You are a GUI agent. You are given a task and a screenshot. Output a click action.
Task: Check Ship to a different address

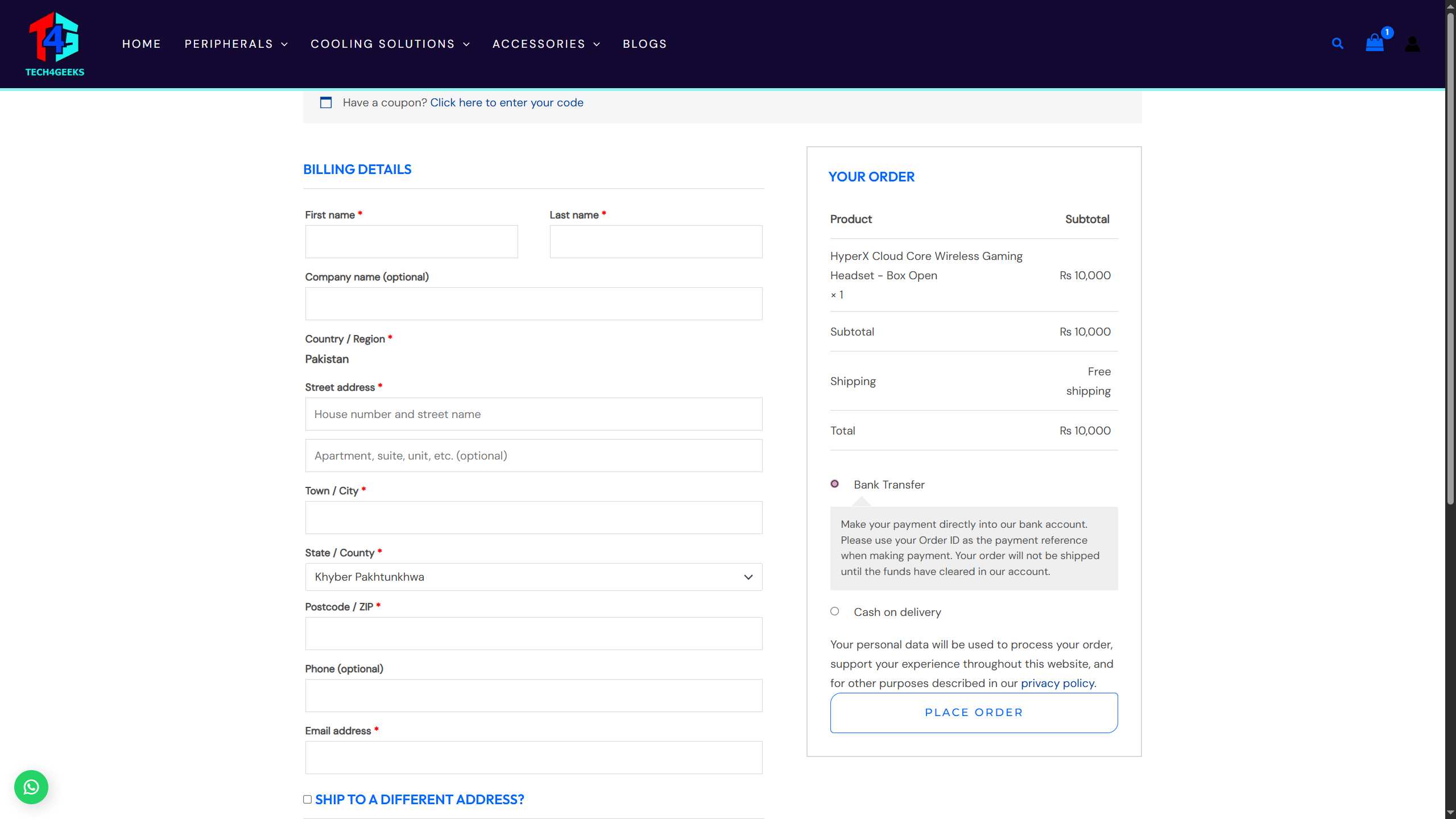point(308,799)
